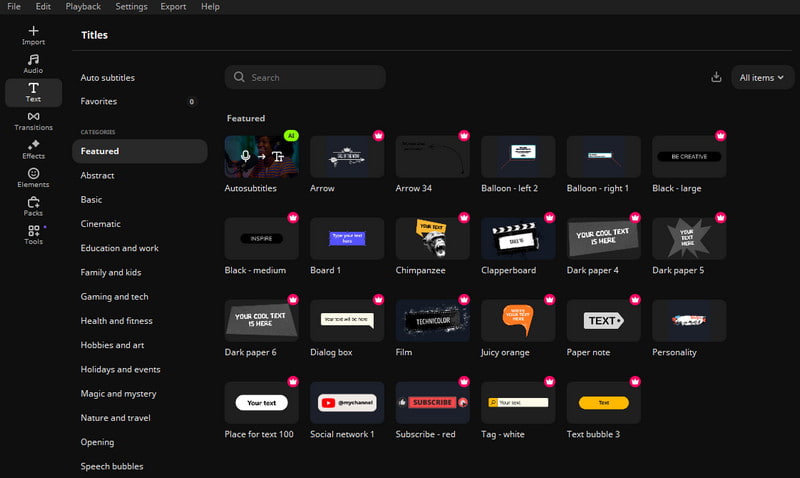Choose the Autosubtitles AI thumbnail

tap(261, 156)
